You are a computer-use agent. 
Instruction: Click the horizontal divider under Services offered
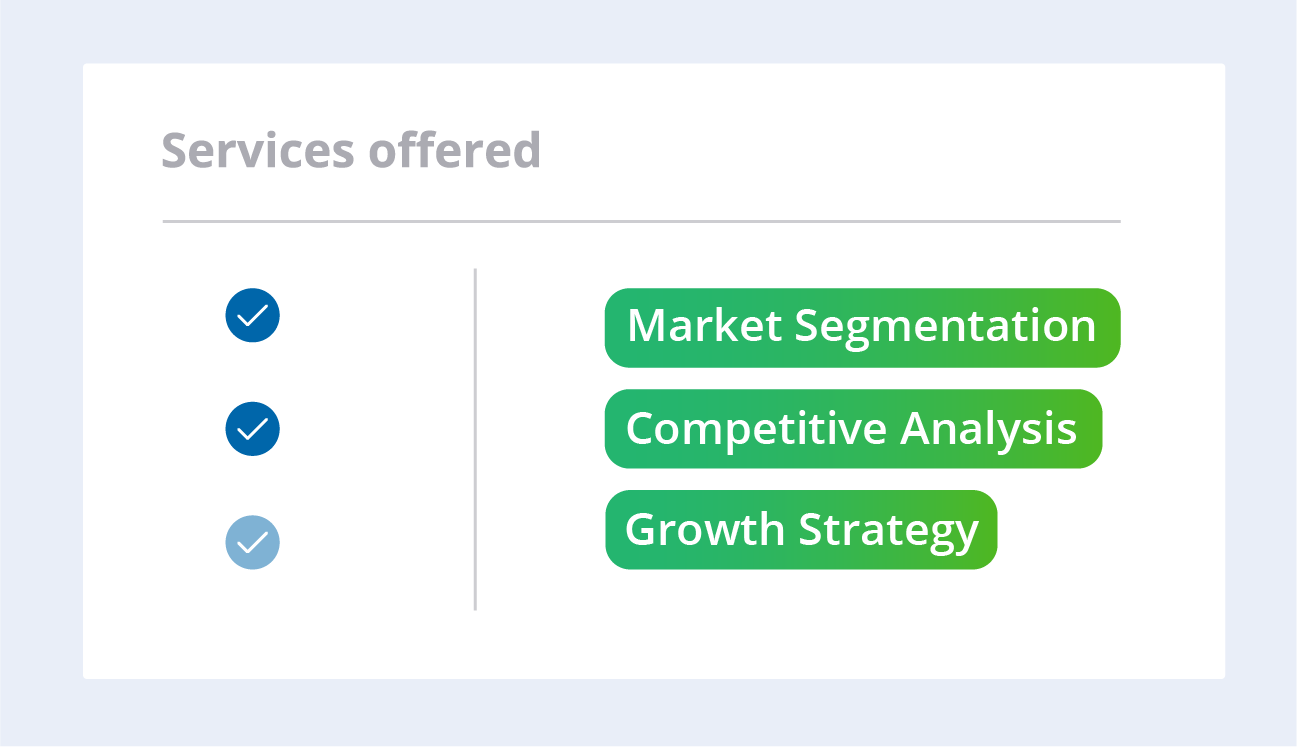641,221
